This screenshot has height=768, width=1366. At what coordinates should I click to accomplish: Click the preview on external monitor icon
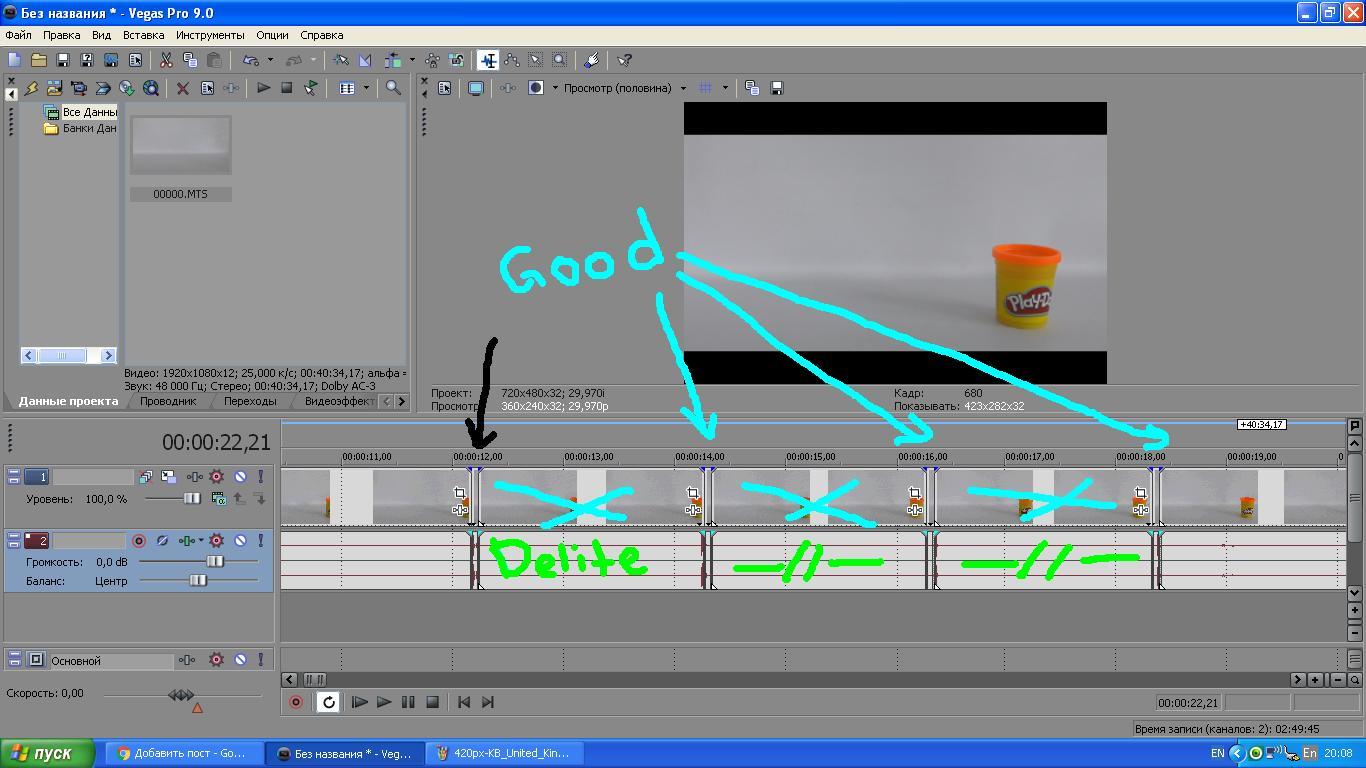476,88
